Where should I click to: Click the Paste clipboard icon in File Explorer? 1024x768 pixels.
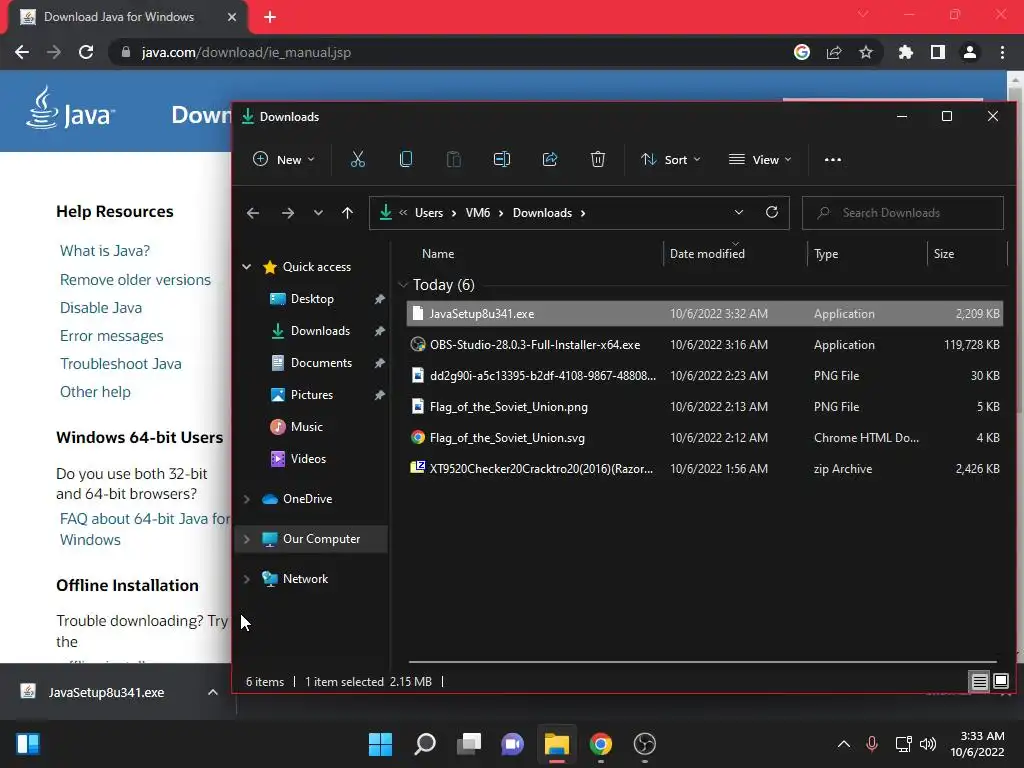pos(453,159)
